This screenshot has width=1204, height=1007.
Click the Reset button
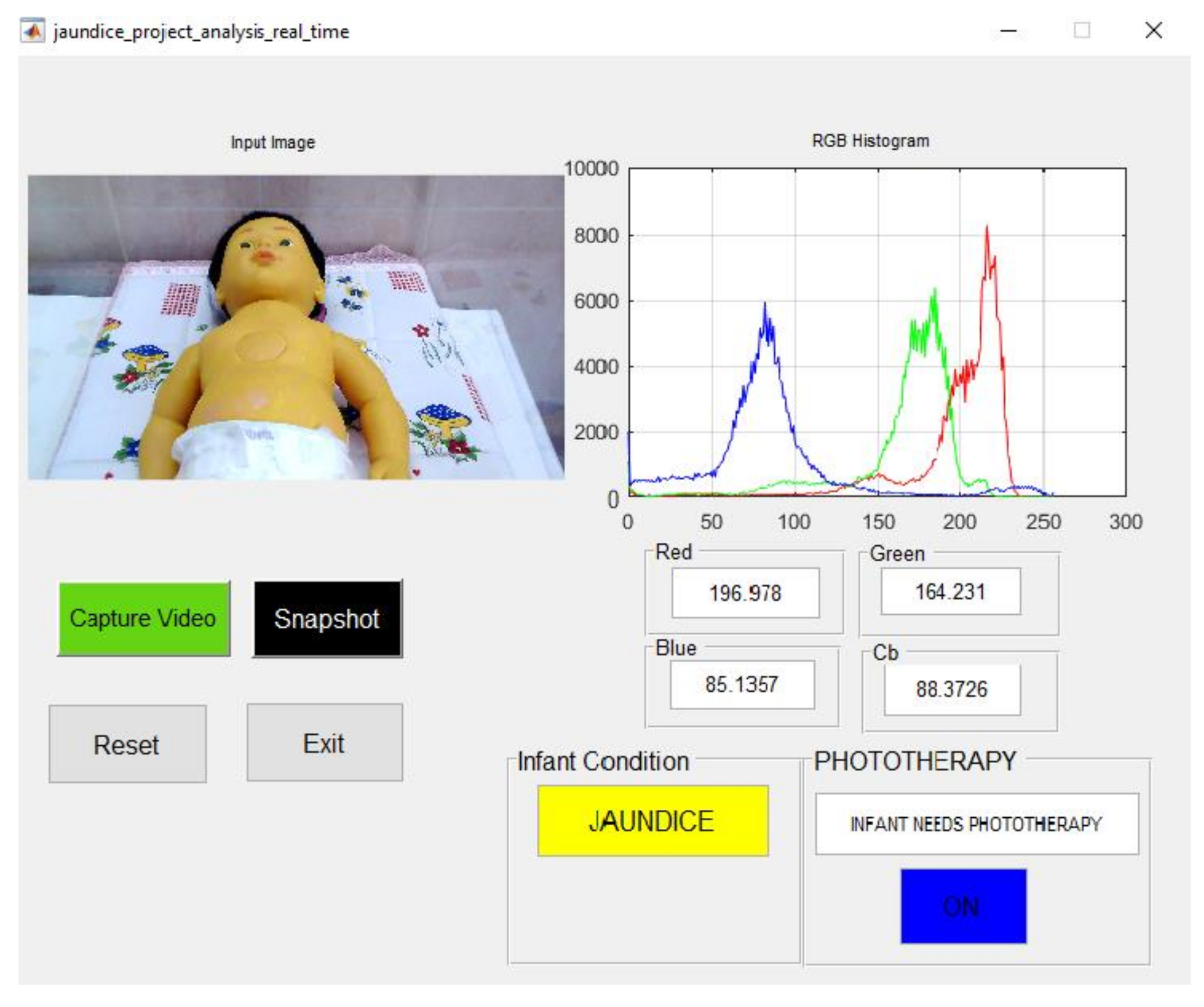click(x=127, y=744)
